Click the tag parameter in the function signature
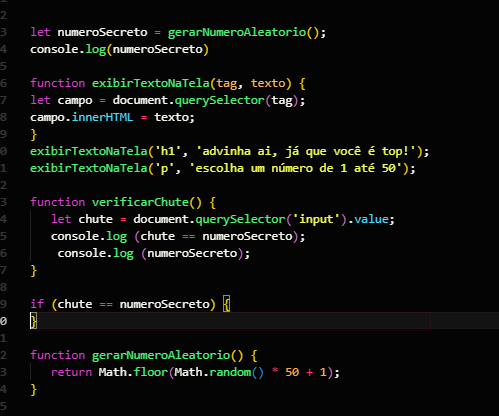The width and height of the screenshot is (499, 416). [227, 83]
